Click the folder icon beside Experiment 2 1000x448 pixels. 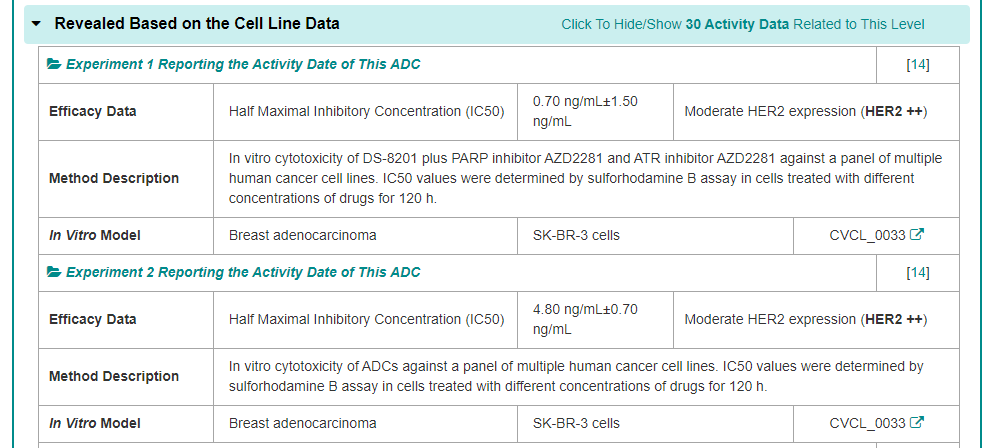54,273
